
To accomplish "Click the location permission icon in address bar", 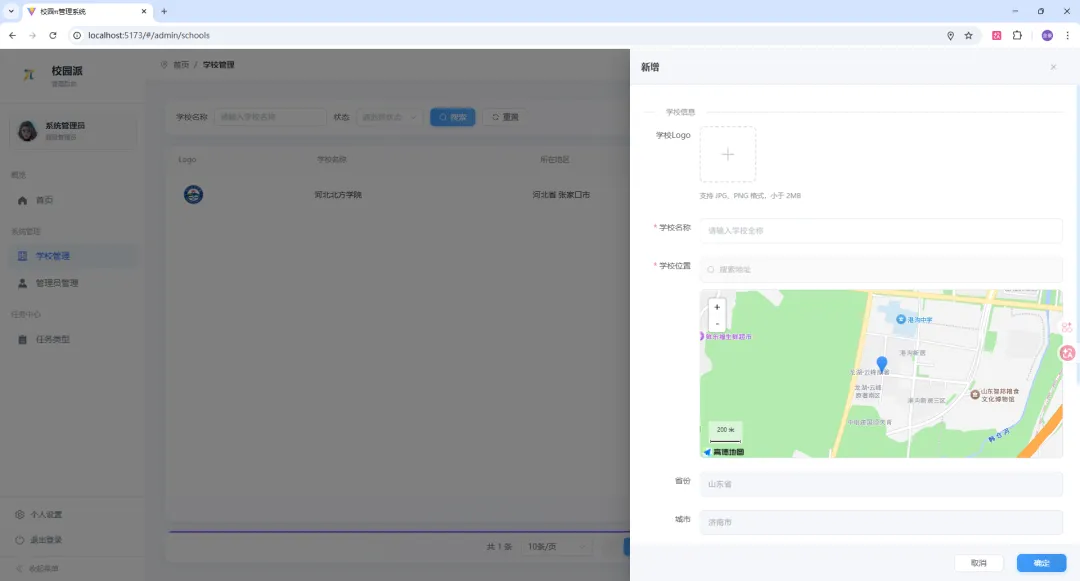I will (x=951, y=35).
